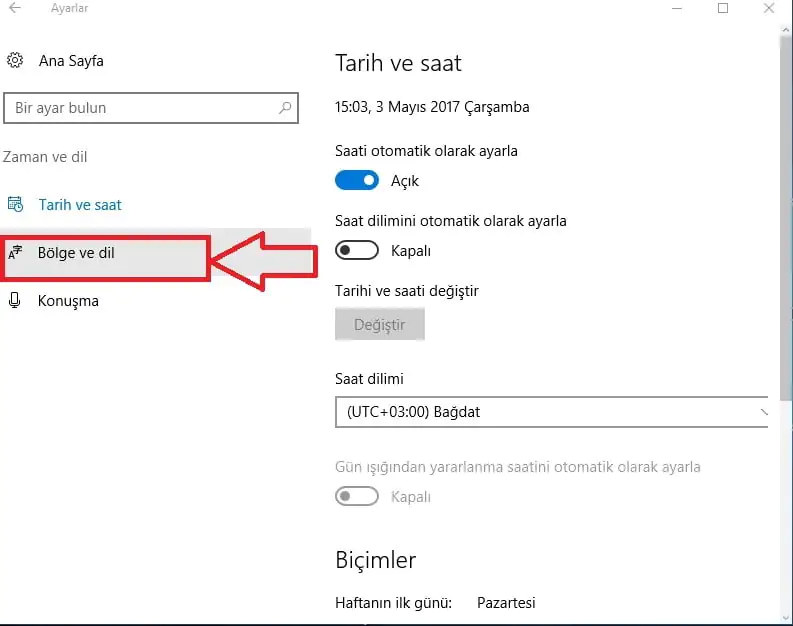Click the Bölge ve dil language icon
The image size is (793, 626).
[x=15, y=253]
